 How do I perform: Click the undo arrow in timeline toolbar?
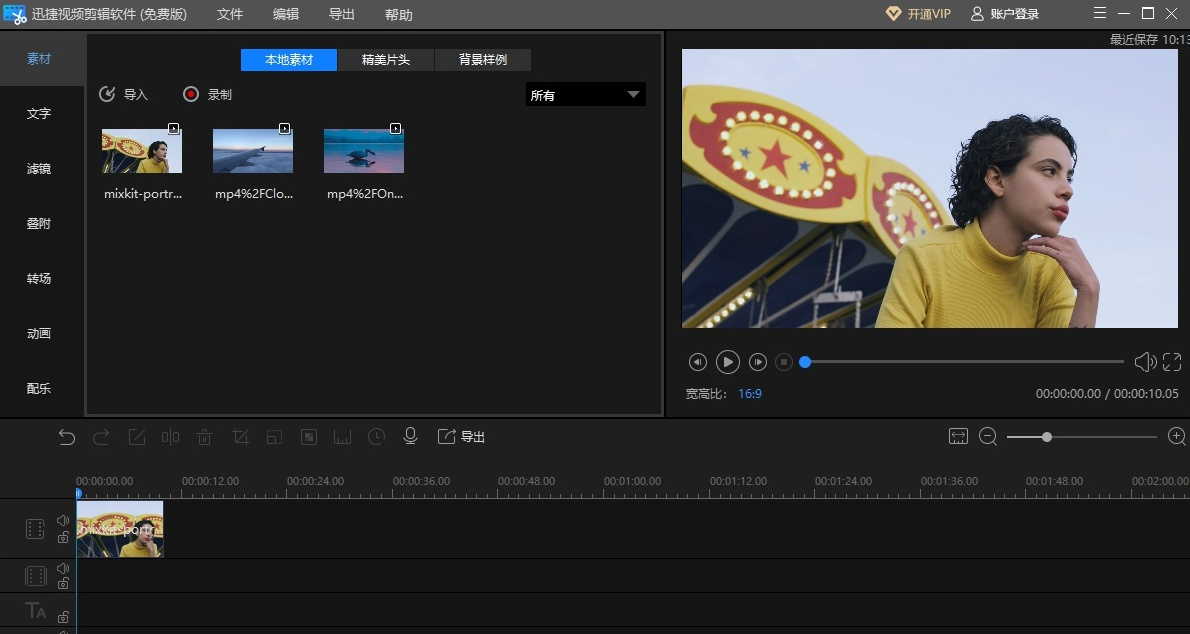point(67,437)
